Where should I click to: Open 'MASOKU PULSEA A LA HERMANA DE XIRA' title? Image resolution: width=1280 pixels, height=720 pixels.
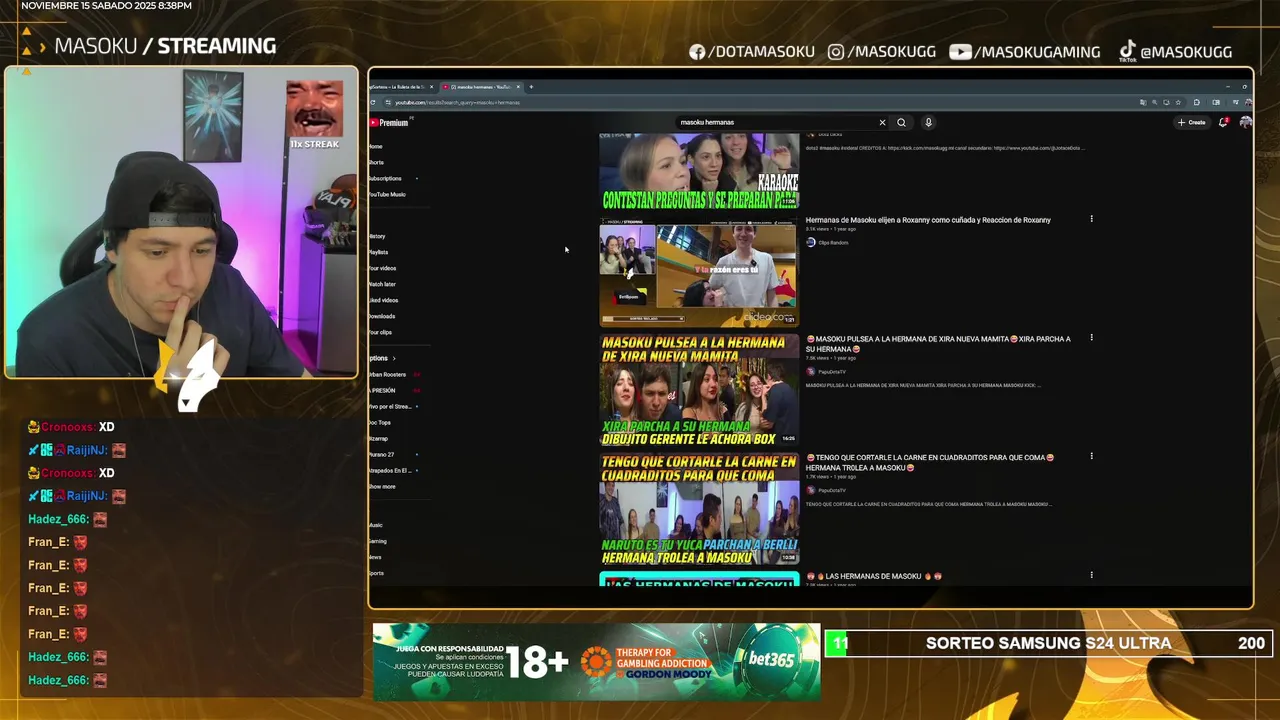point(938,344)
